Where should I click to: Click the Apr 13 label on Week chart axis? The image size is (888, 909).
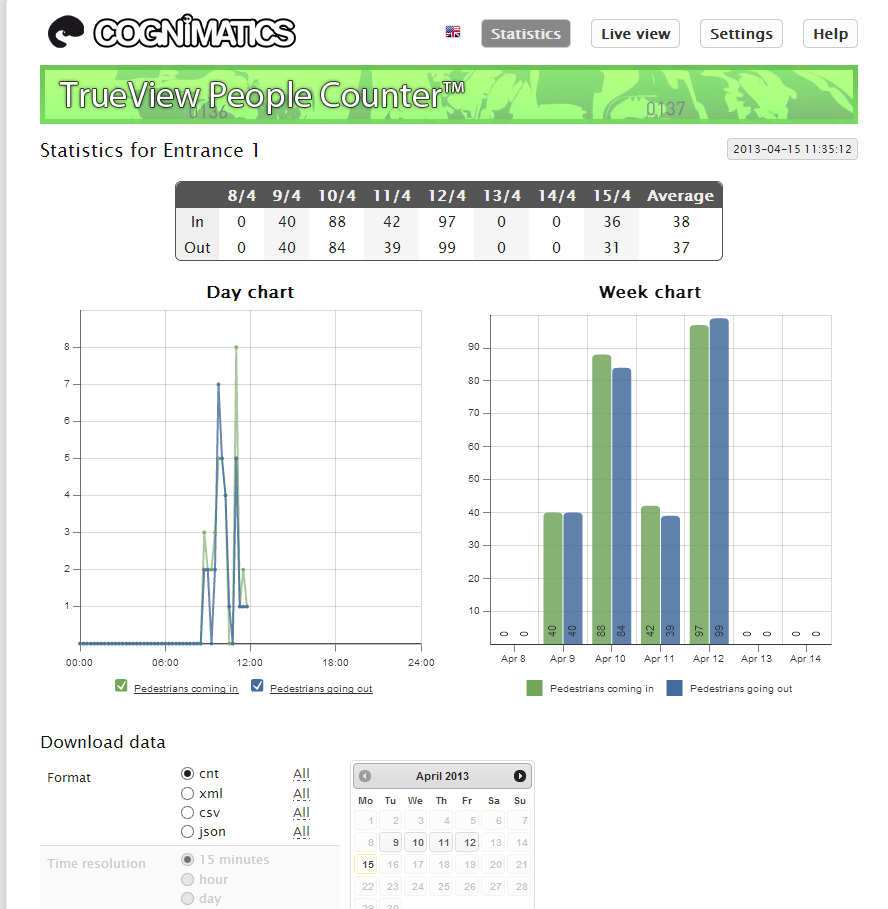click(x=756, y=659)
